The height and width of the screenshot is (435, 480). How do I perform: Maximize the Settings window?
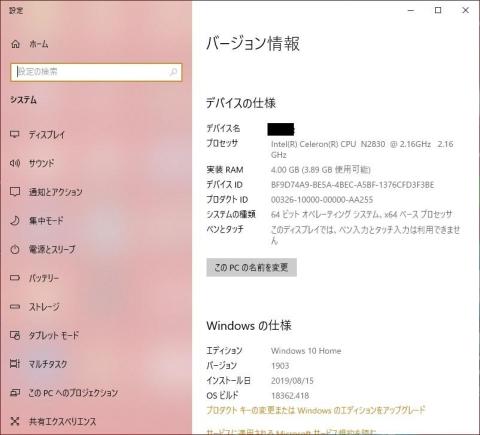(x=438, y=10)
